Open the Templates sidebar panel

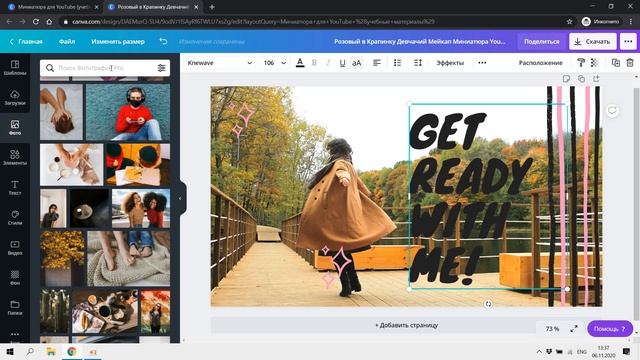(x=15, y=68)
